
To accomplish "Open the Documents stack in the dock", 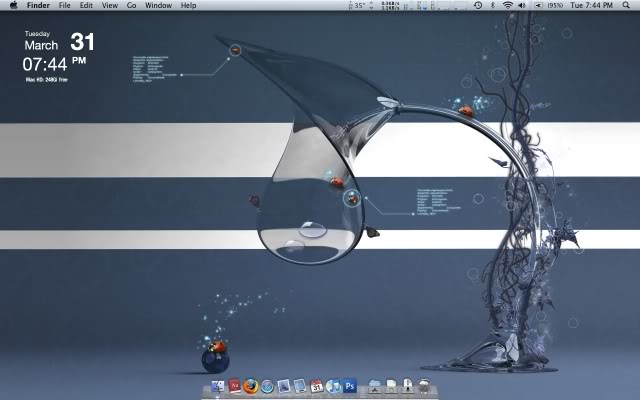I will (391, 386).
